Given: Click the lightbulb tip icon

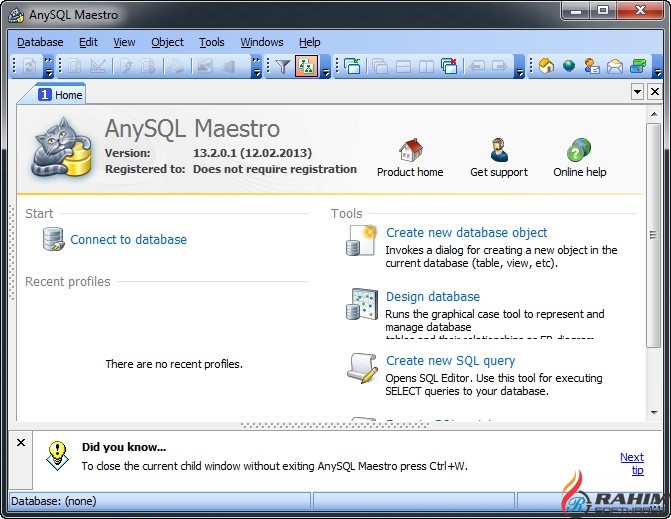Looking at the screenshot, I should coord(57,456).
